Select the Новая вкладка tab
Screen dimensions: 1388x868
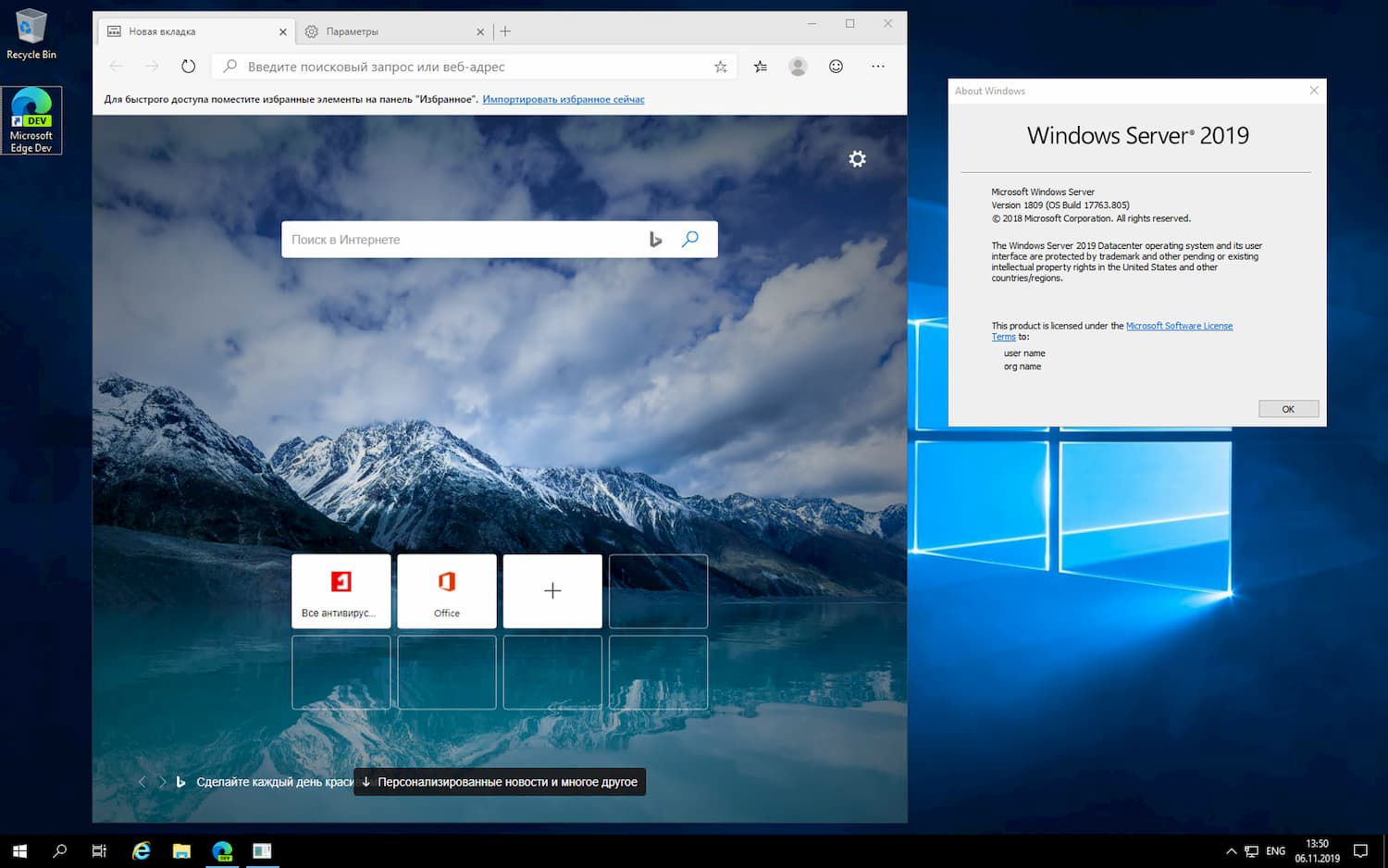click(185, 31)
